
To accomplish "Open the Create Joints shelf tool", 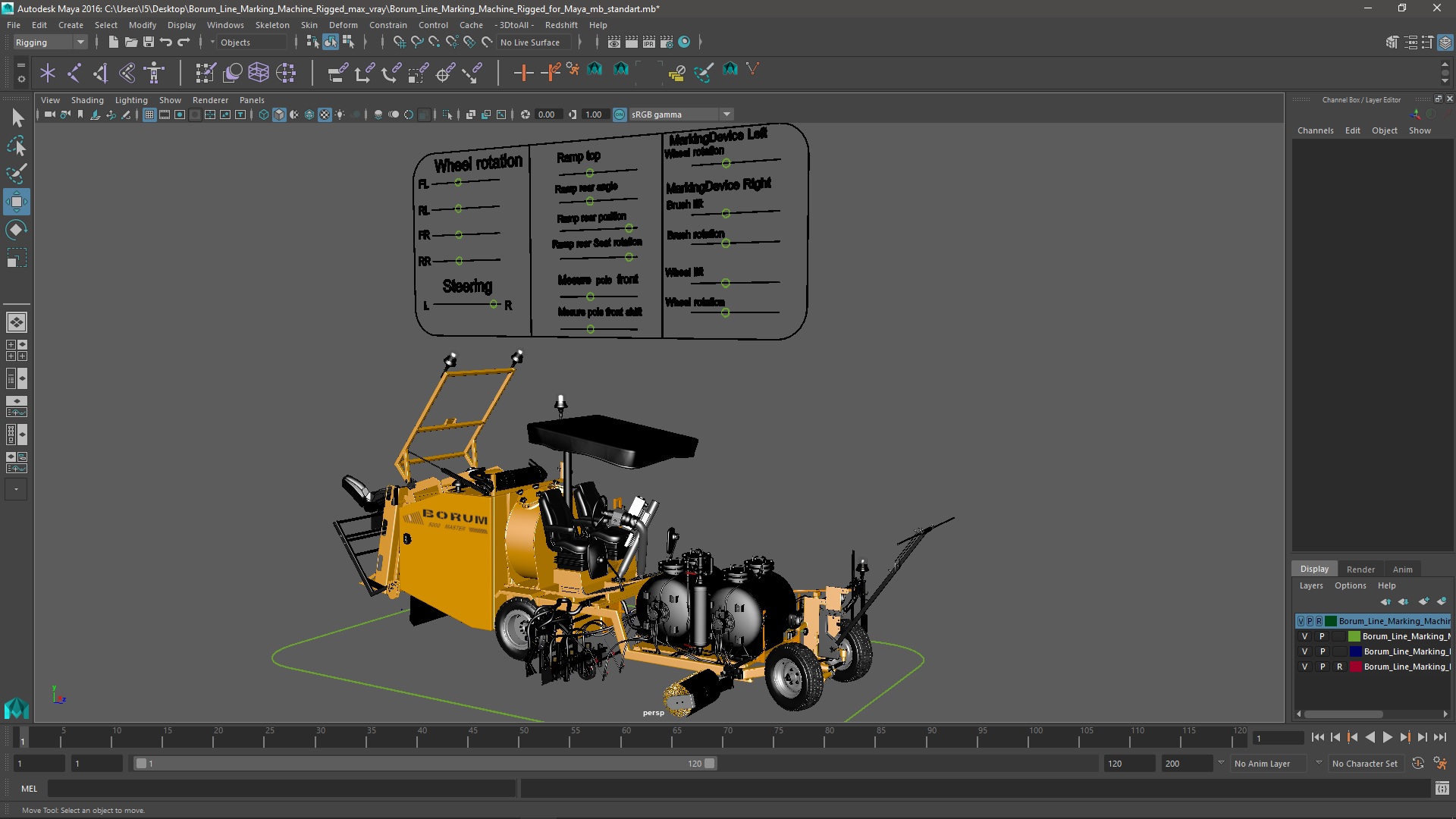I will point(74,73).
